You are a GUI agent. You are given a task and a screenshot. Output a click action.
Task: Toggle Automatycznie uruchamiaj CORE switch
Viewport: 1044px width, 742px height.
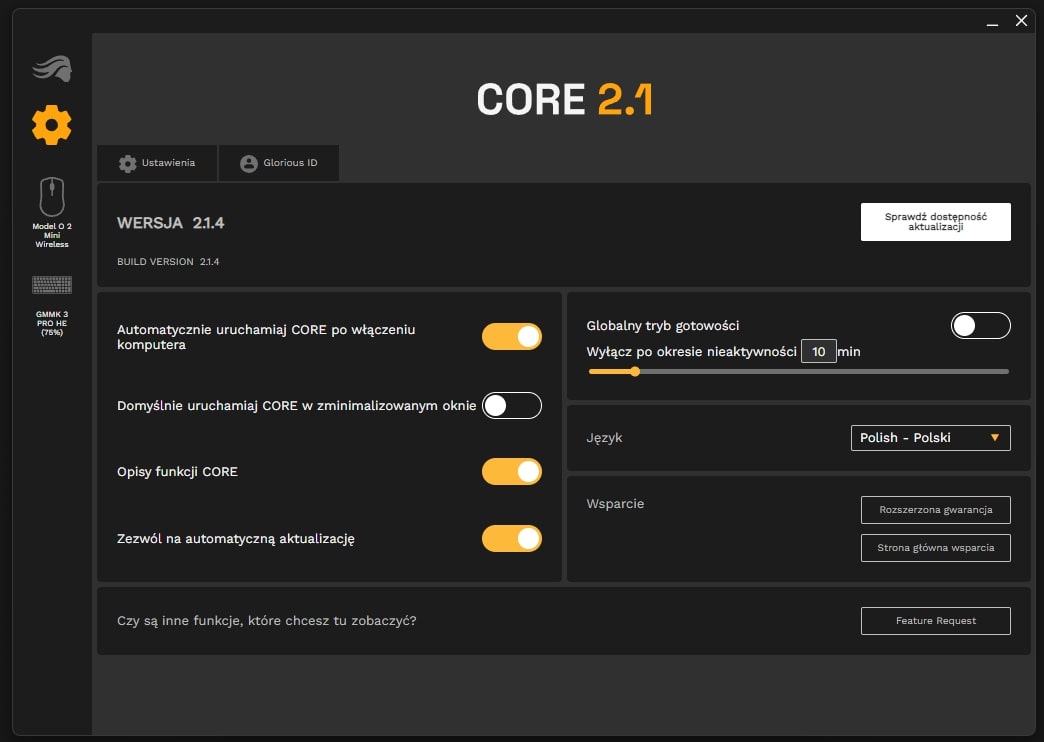511,336
